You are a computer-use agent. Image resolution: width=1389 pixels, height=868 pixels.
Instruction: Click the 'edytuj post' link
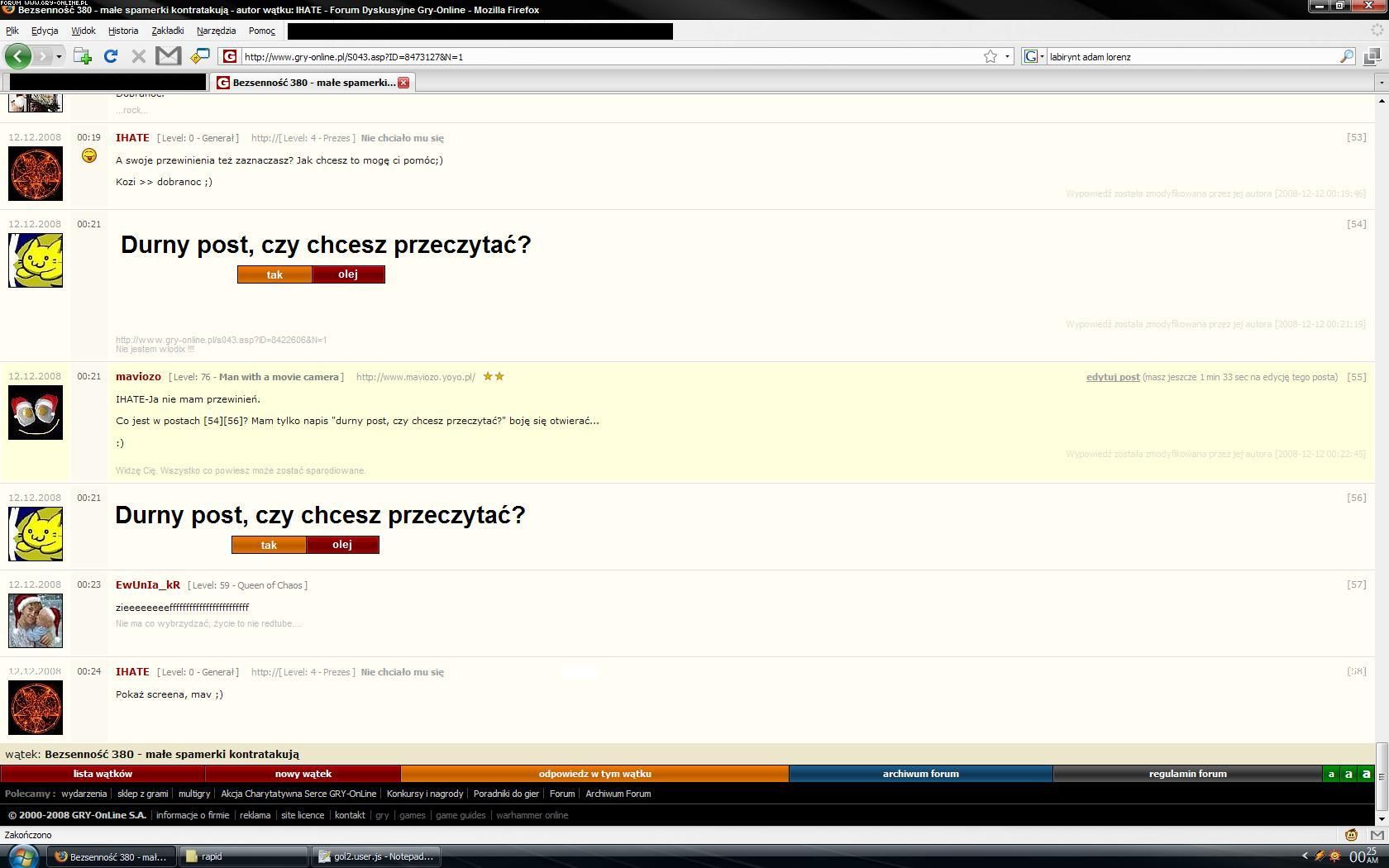point(1113,377)
